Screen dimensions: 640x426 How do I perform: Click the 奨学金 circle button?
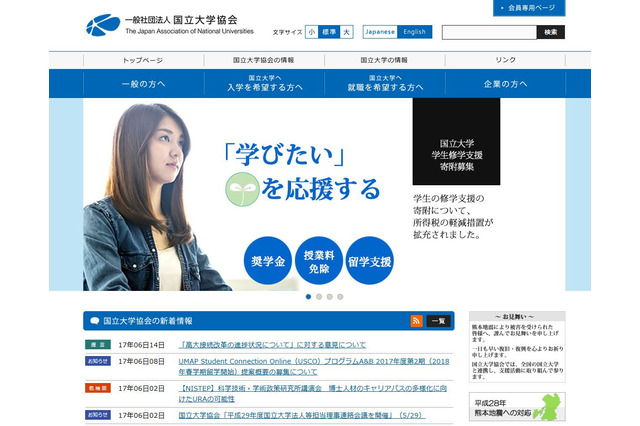click(x=268, y=261)
